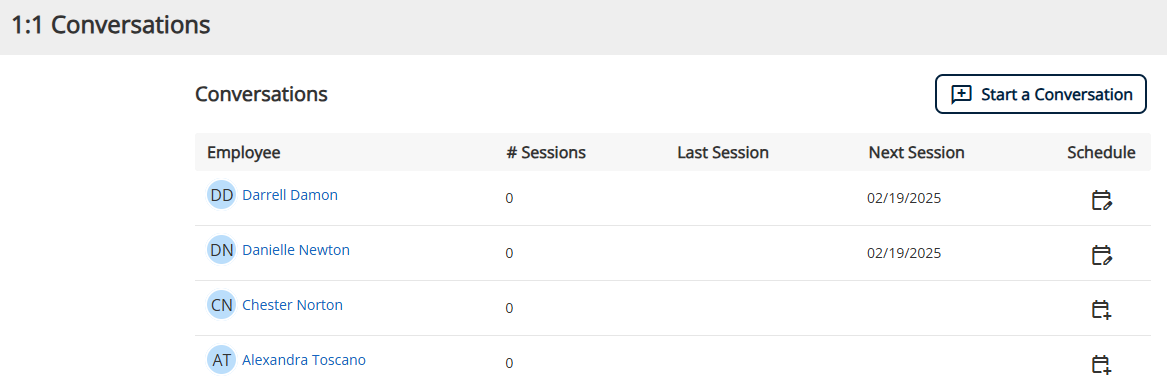Schedule a session for Alexandra Toscano icon
Viewport: 1167px width, 392px height.
click(1102, 365)
